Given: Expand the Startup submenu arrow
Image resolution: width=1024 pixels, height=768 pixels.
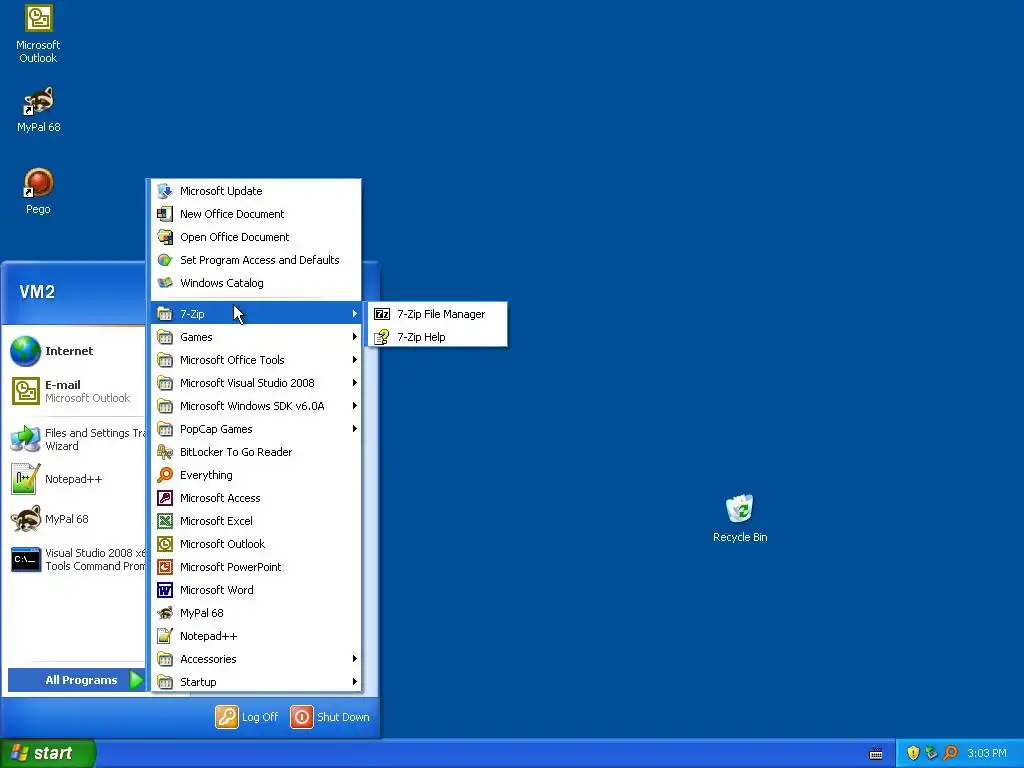Looking at the screenshot, I should tap(355, 682).
